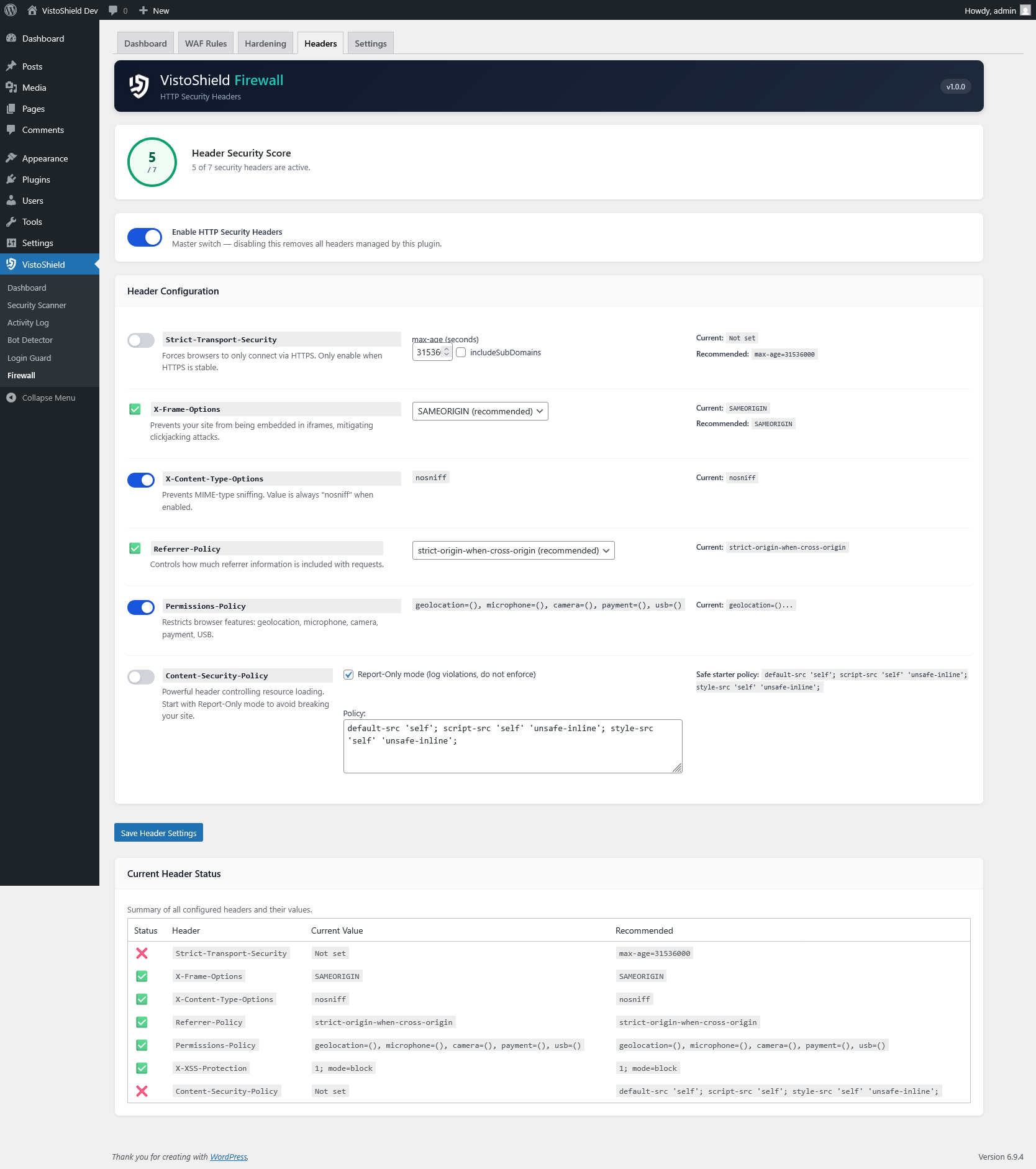This screenshot has width=1036, height=1169.
Task: Click the WordPress logo in the admin bar
Action: click(10, 10)
